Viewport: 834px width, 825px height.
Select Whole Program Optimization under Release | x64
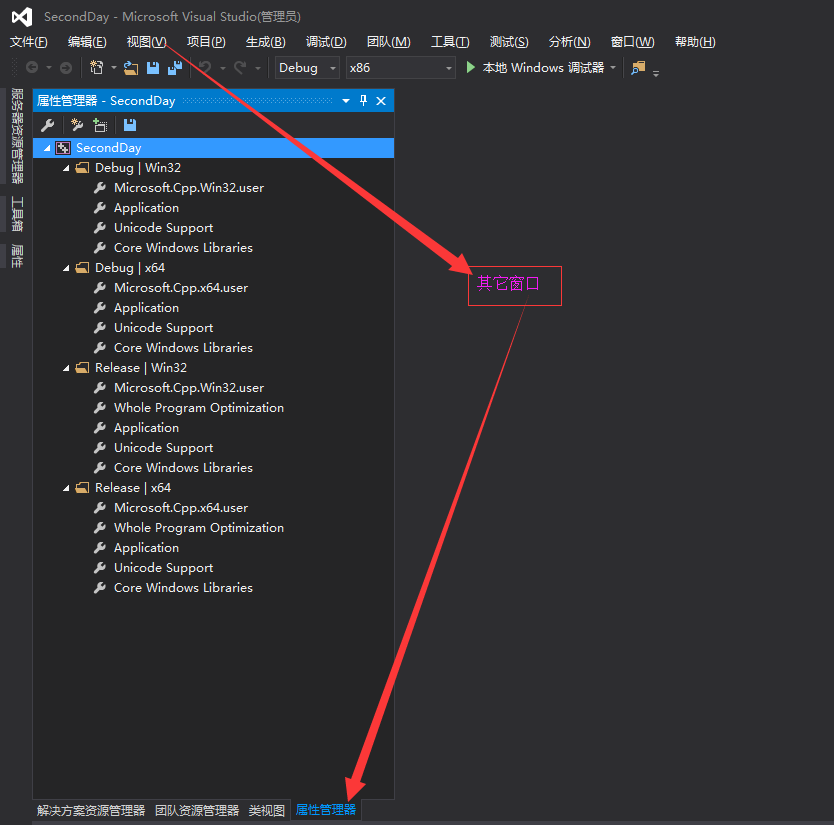[198, 528]
